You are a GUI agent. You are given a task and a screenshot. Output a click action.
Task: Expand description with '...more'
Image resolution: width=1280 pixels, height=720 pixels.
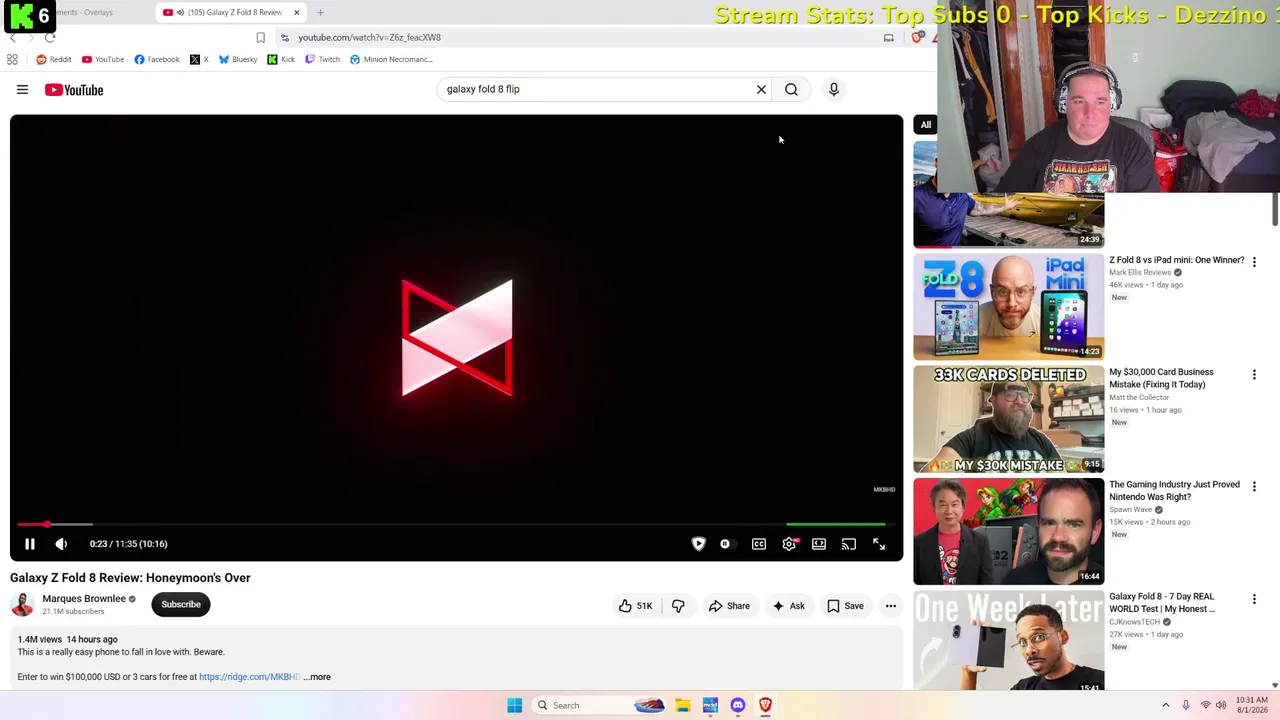317,677
